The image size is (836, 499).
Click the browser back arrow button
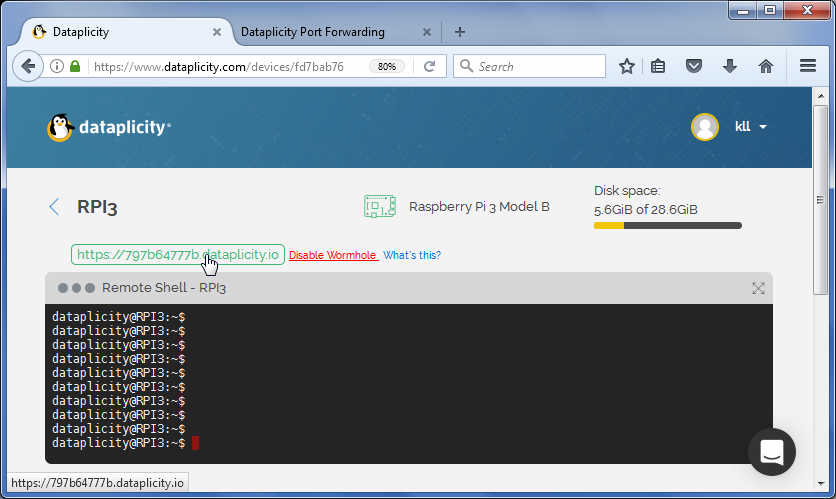(x=28, y=66)
